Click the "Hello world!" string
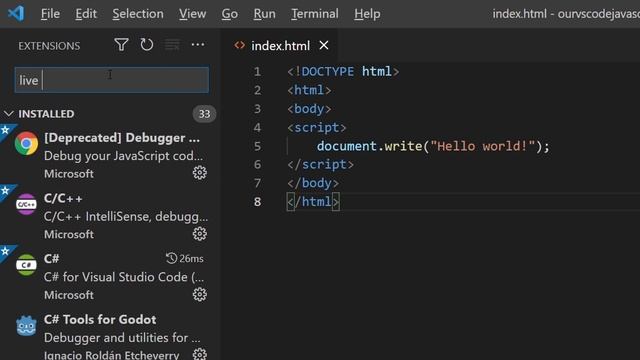The image size is (640, 360). [x=482, y=146]
